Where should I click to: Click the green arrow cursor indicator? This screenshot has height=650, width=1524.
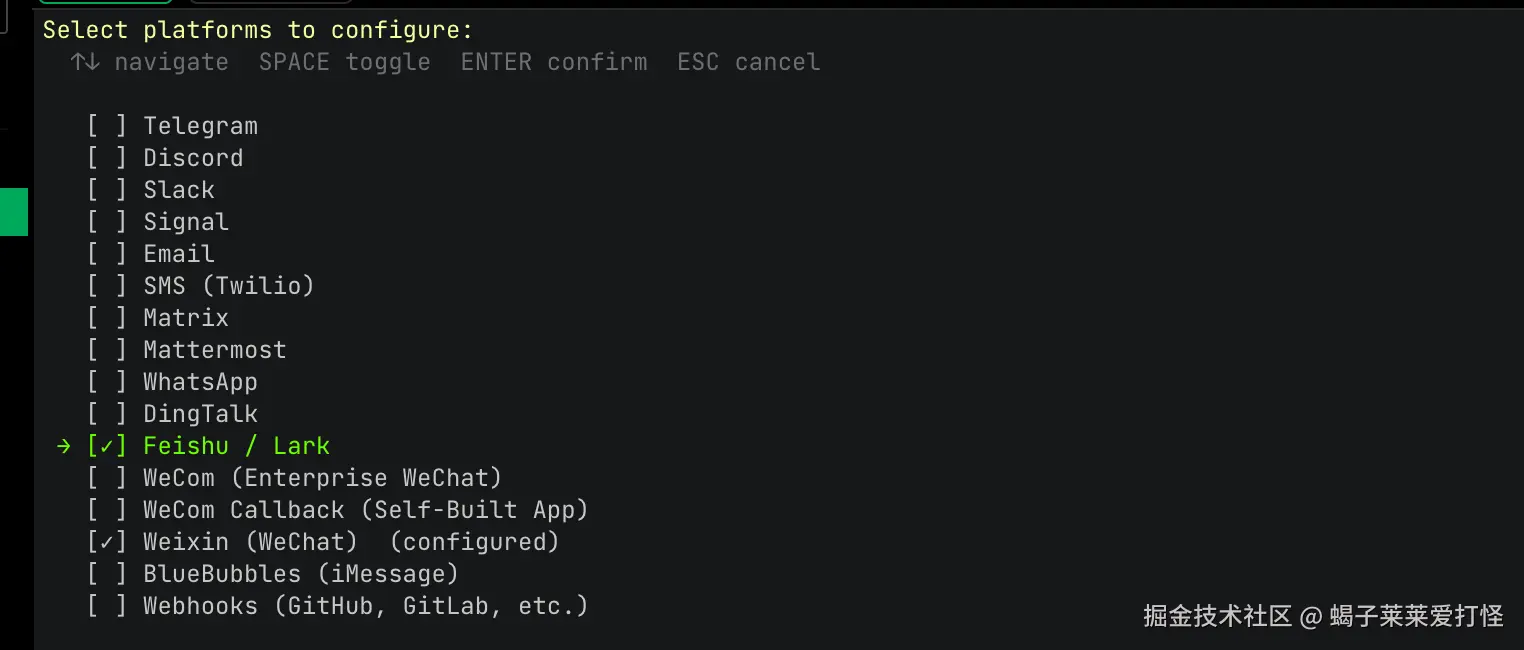tap(66, 446)
